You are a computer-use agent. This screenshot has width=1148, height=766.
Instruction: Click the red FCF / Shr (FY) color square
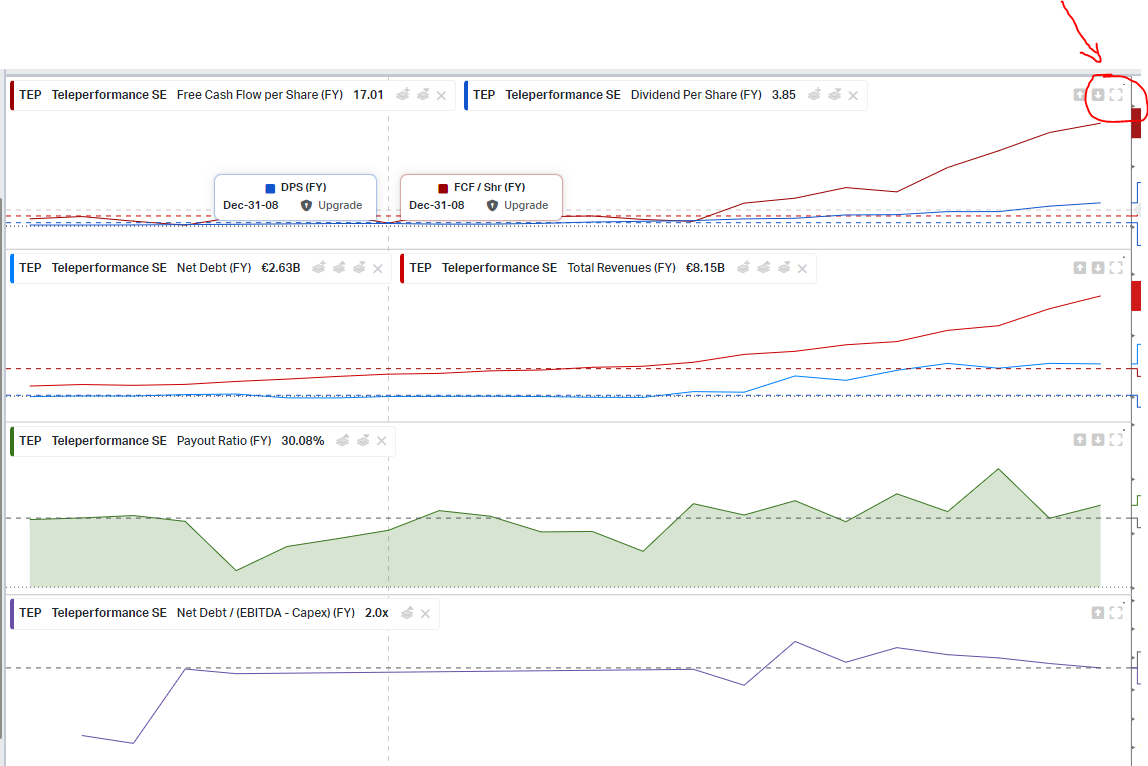tap(443, 188)
